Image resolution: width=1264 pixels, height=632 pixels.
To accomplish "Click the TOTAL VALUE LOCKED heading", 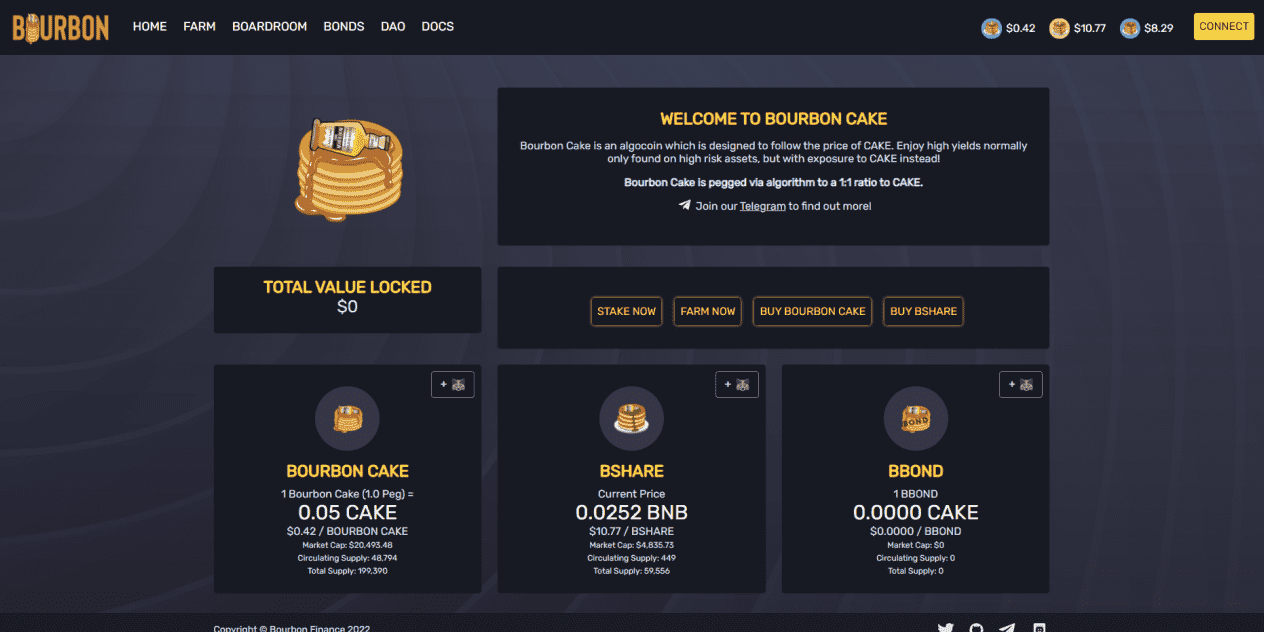I will tap(347, 287).
